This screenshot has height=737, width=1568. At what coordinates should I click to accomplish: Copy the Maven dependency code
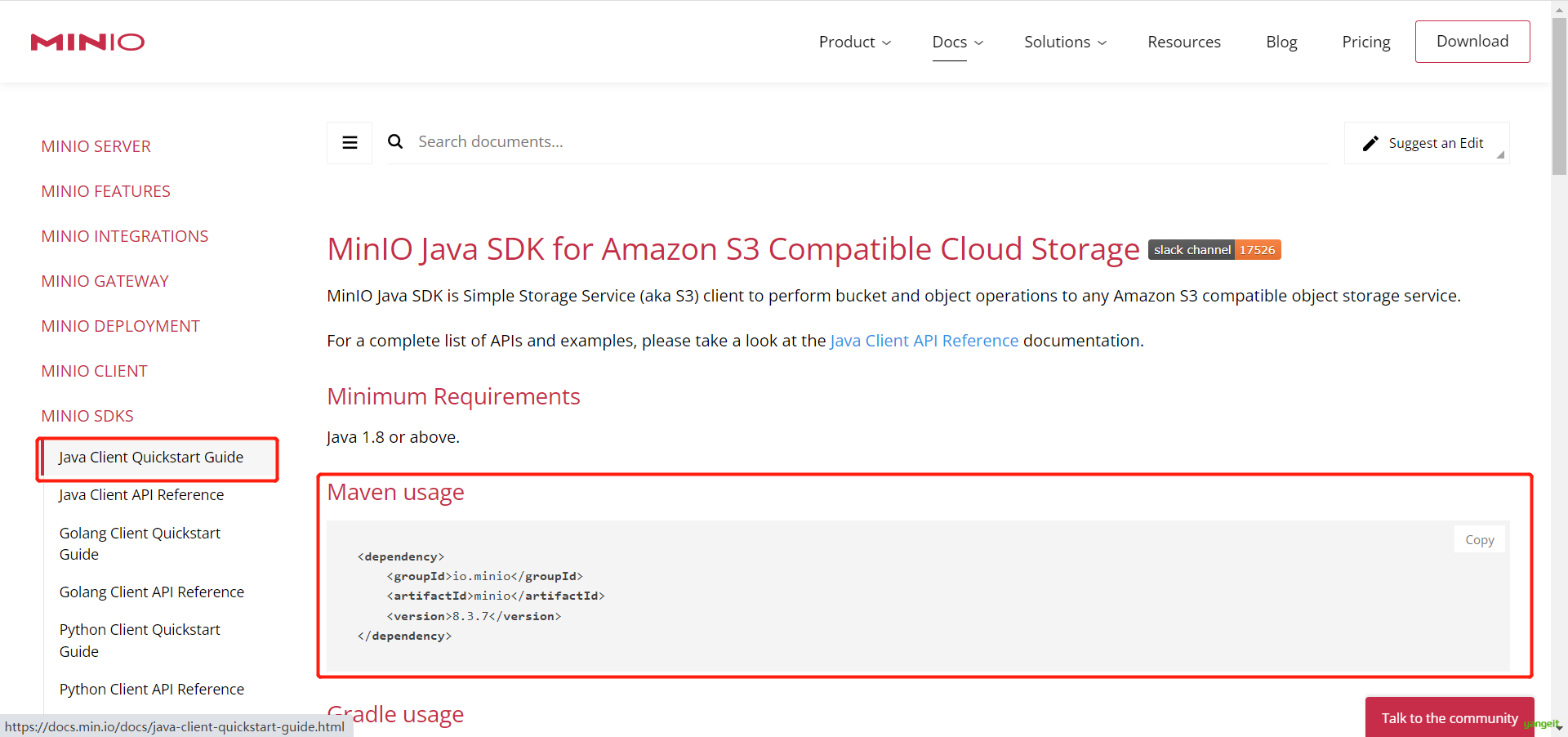pos(1479,539)
